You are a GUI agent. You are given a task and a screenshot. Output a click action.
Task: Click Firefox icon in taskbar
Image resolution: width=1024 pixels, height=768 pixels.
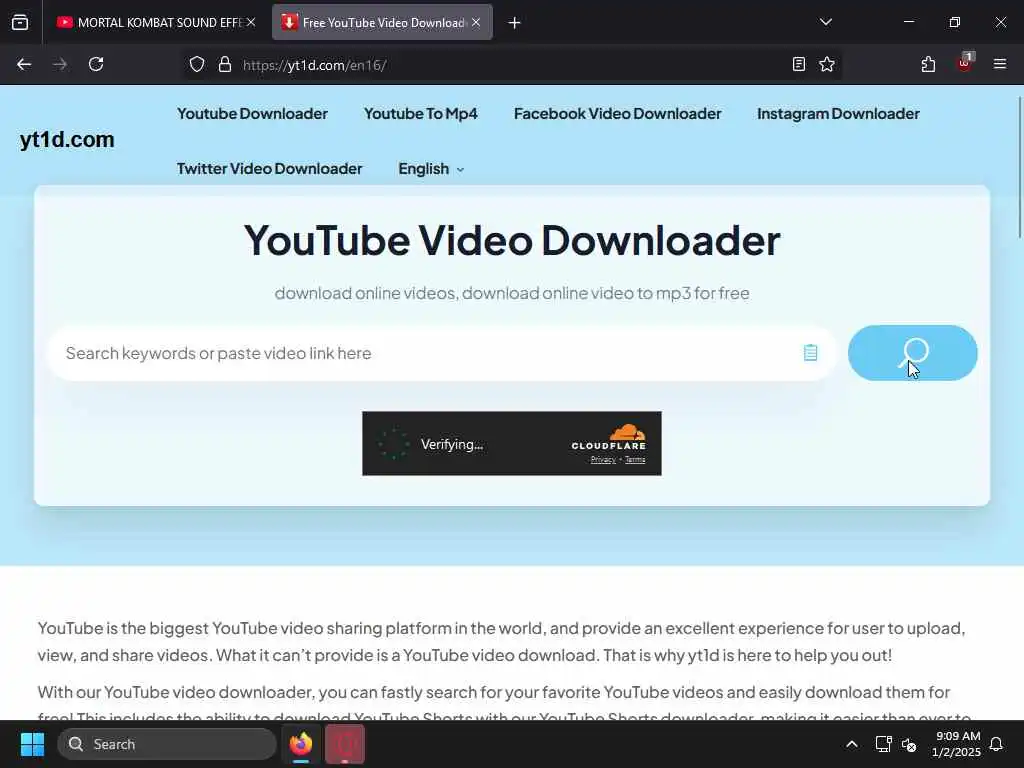click(301, 744)
